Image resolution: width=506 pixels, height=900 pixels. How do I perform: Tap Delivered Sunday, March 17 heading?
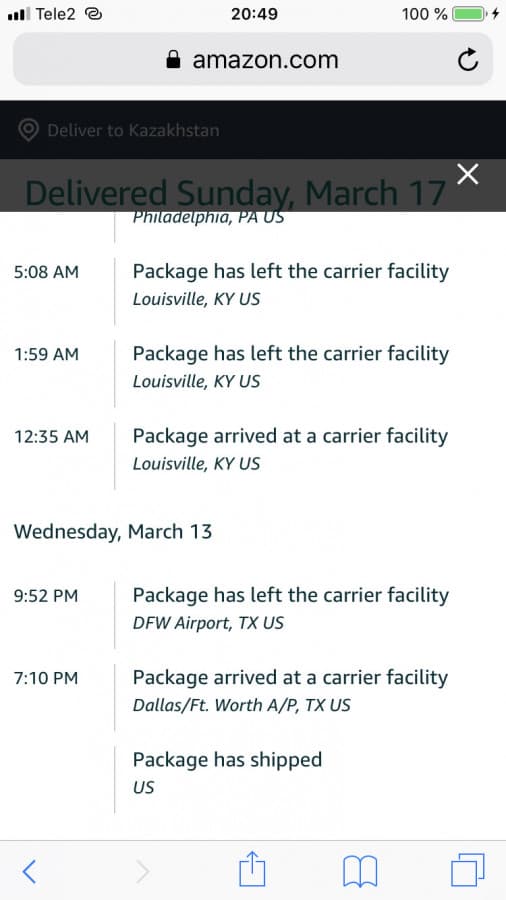(236, 193)
